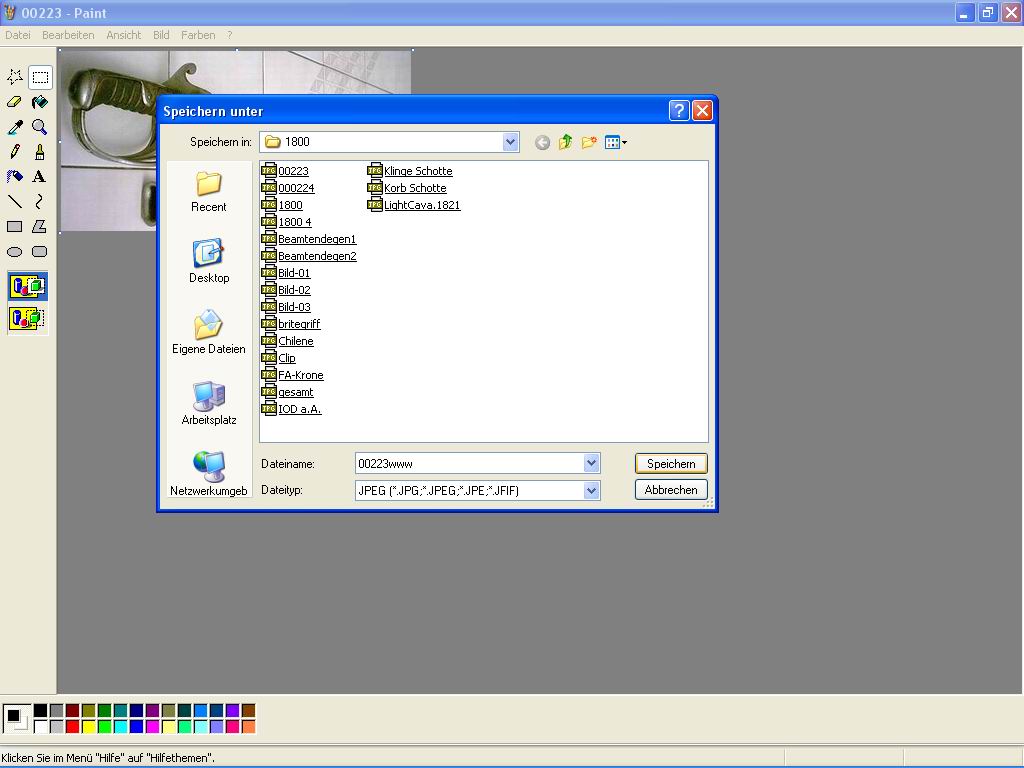Pick the Eraser tool
The height and width of the screenshot is (768, 1024).
click(15, 102)
